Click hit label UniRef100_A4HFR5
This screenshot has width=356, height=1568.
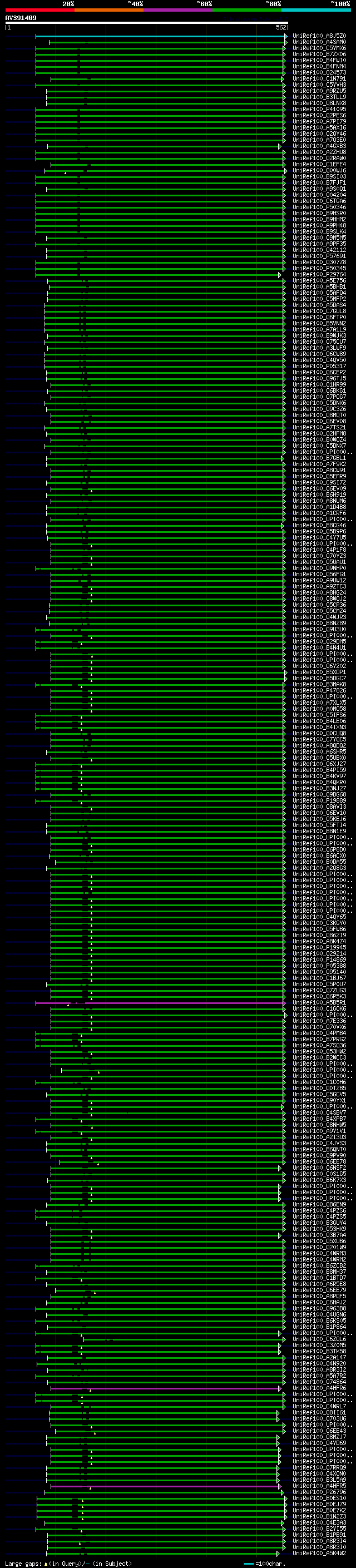(319, 1486)
